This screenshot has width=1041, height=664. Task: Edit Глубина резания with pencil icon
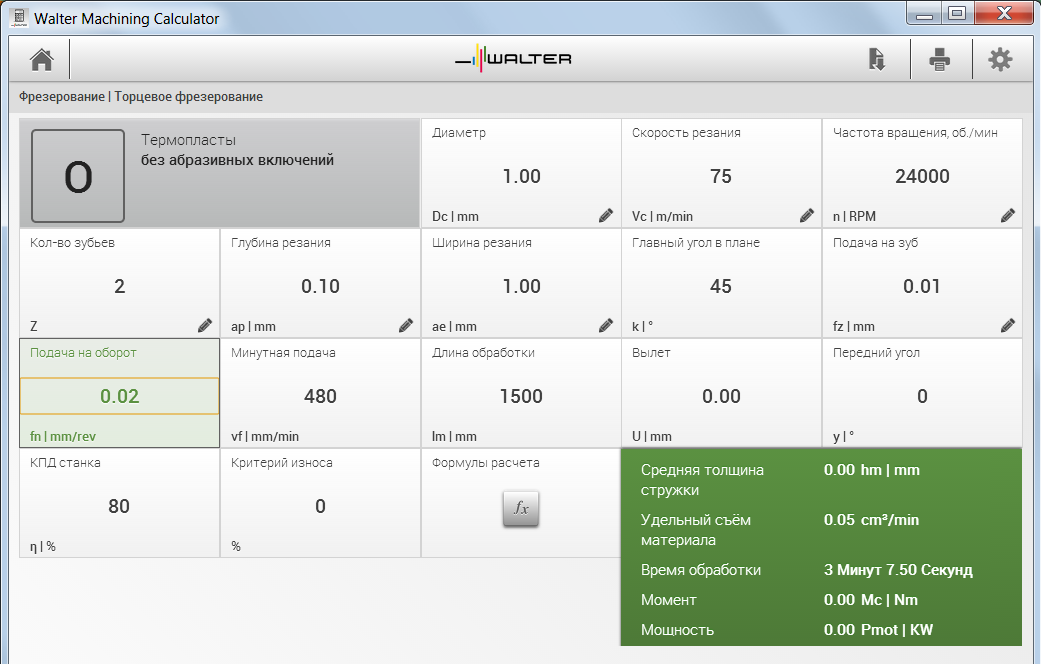(406, 325)
